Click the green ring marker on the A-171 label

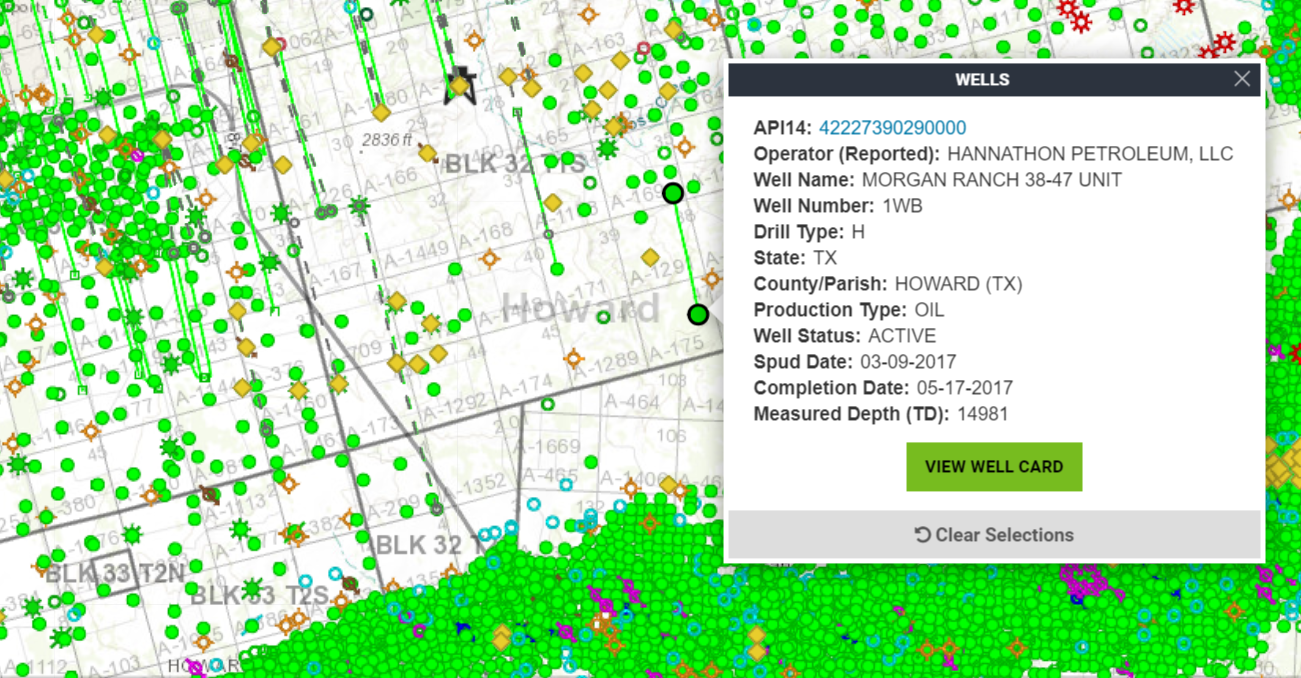pyautogui.click(x=604, y=317)
